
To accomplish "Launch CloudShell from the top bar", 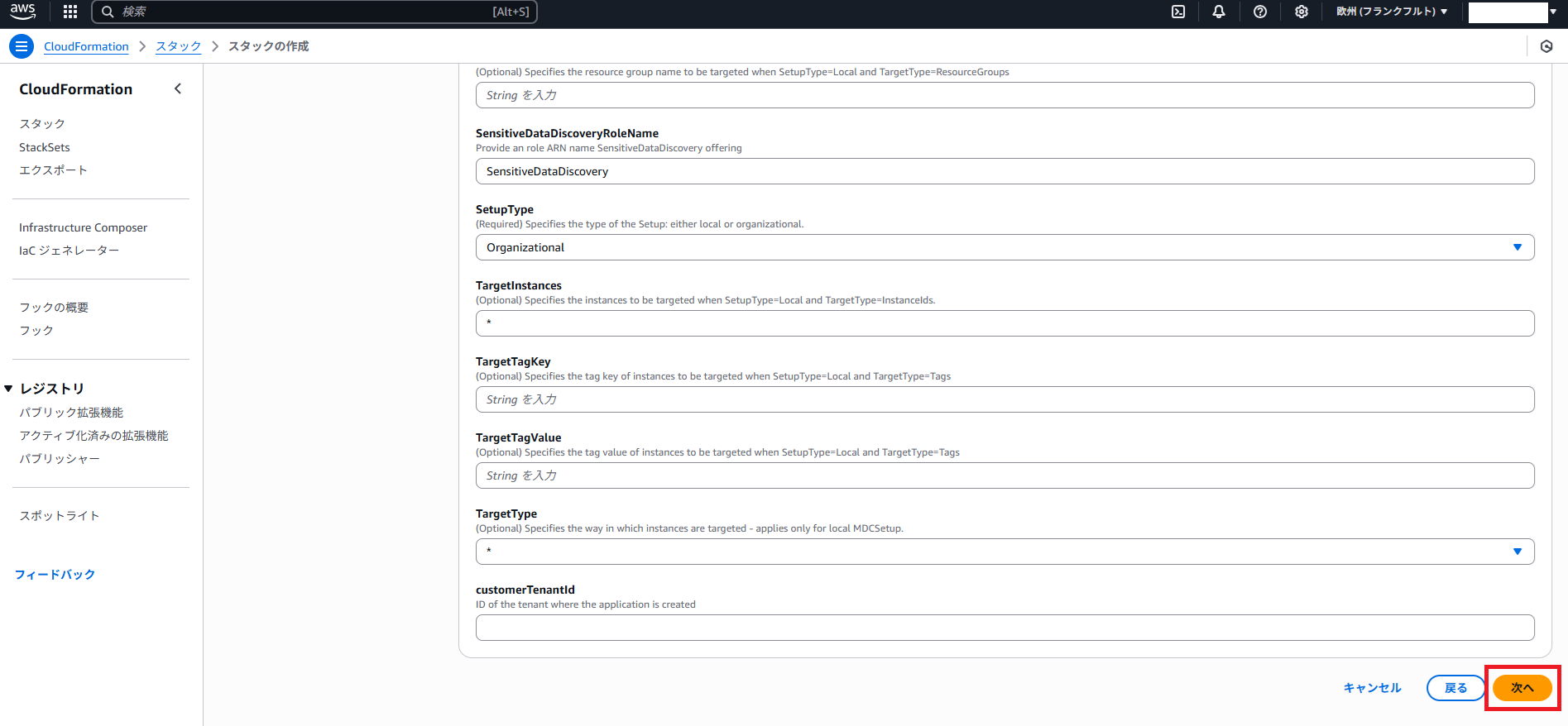I will click(x=1178, y=12).
